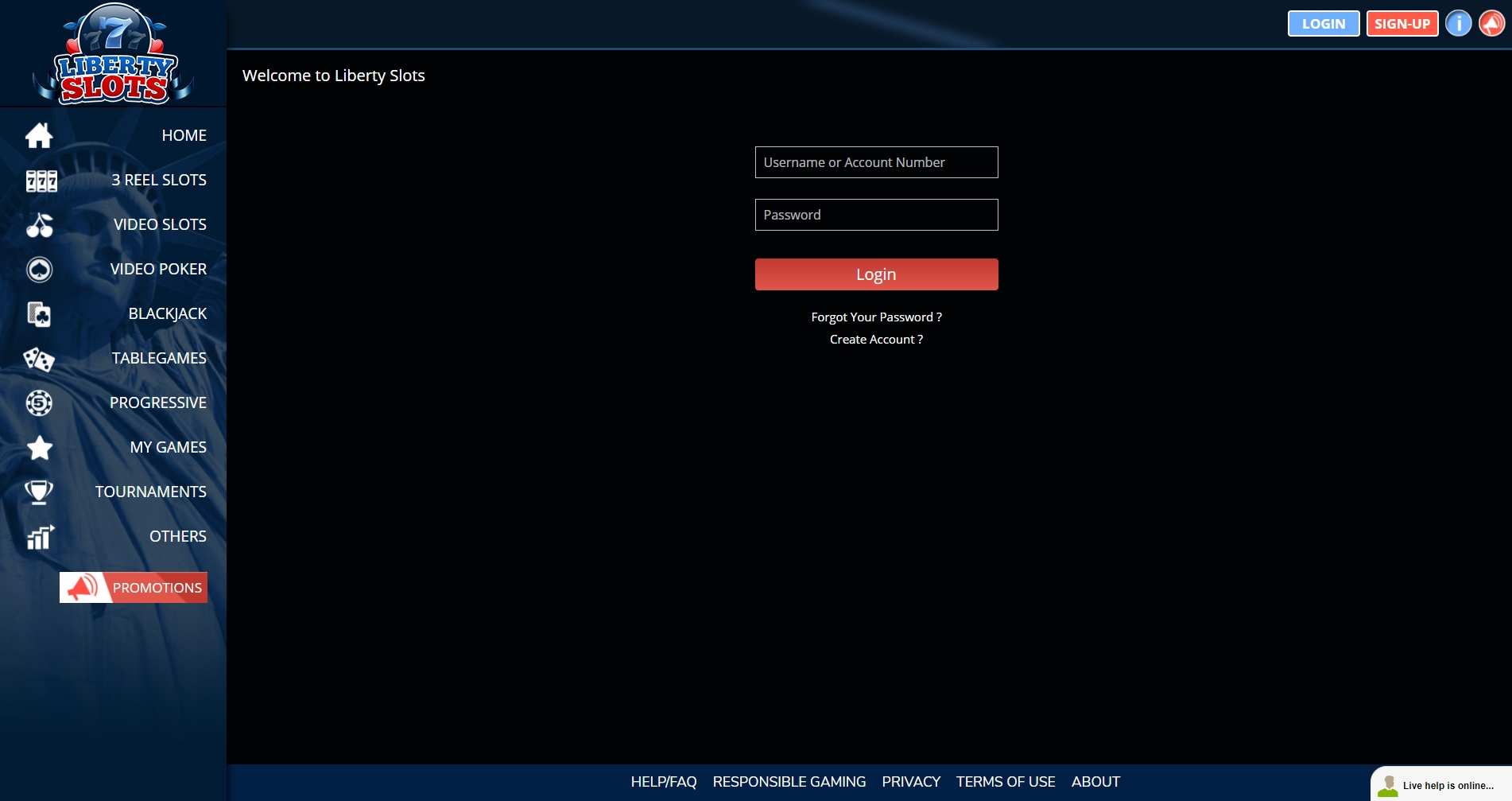Submit the red Login button
The height and width of the screenshot is (801, 1512).
pos(876,274)
